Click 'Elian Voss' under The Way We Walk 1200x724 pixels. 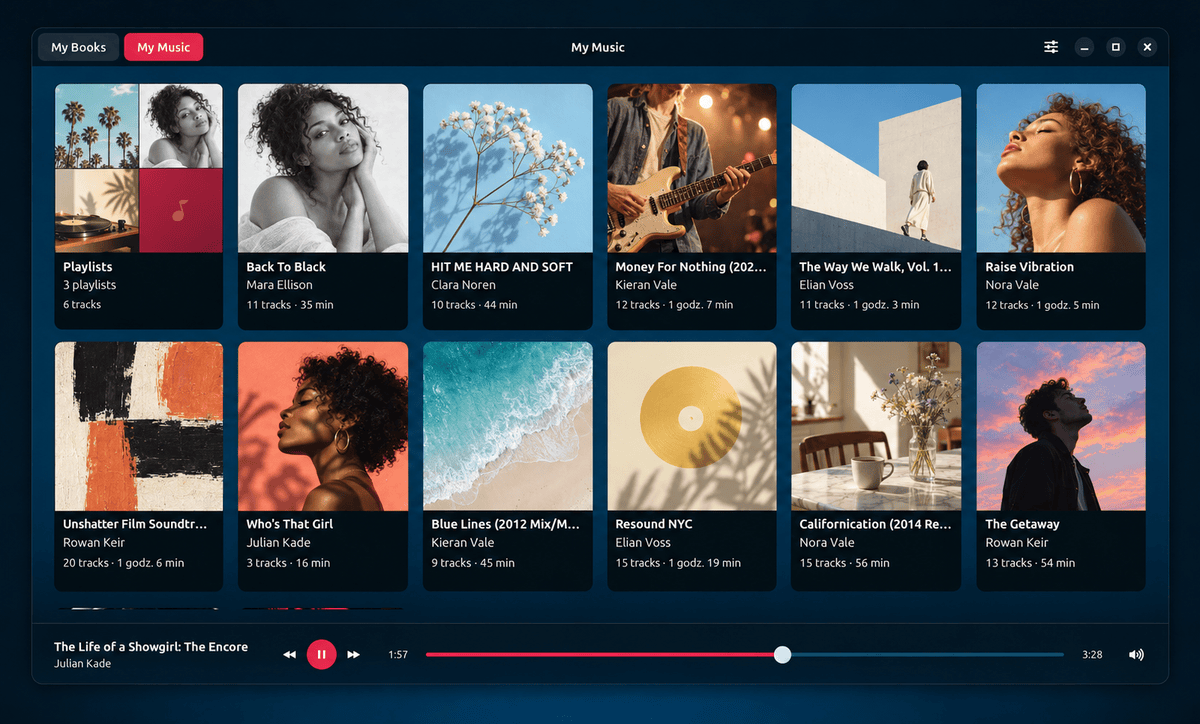pyautogui.click(x=827, y=285)
